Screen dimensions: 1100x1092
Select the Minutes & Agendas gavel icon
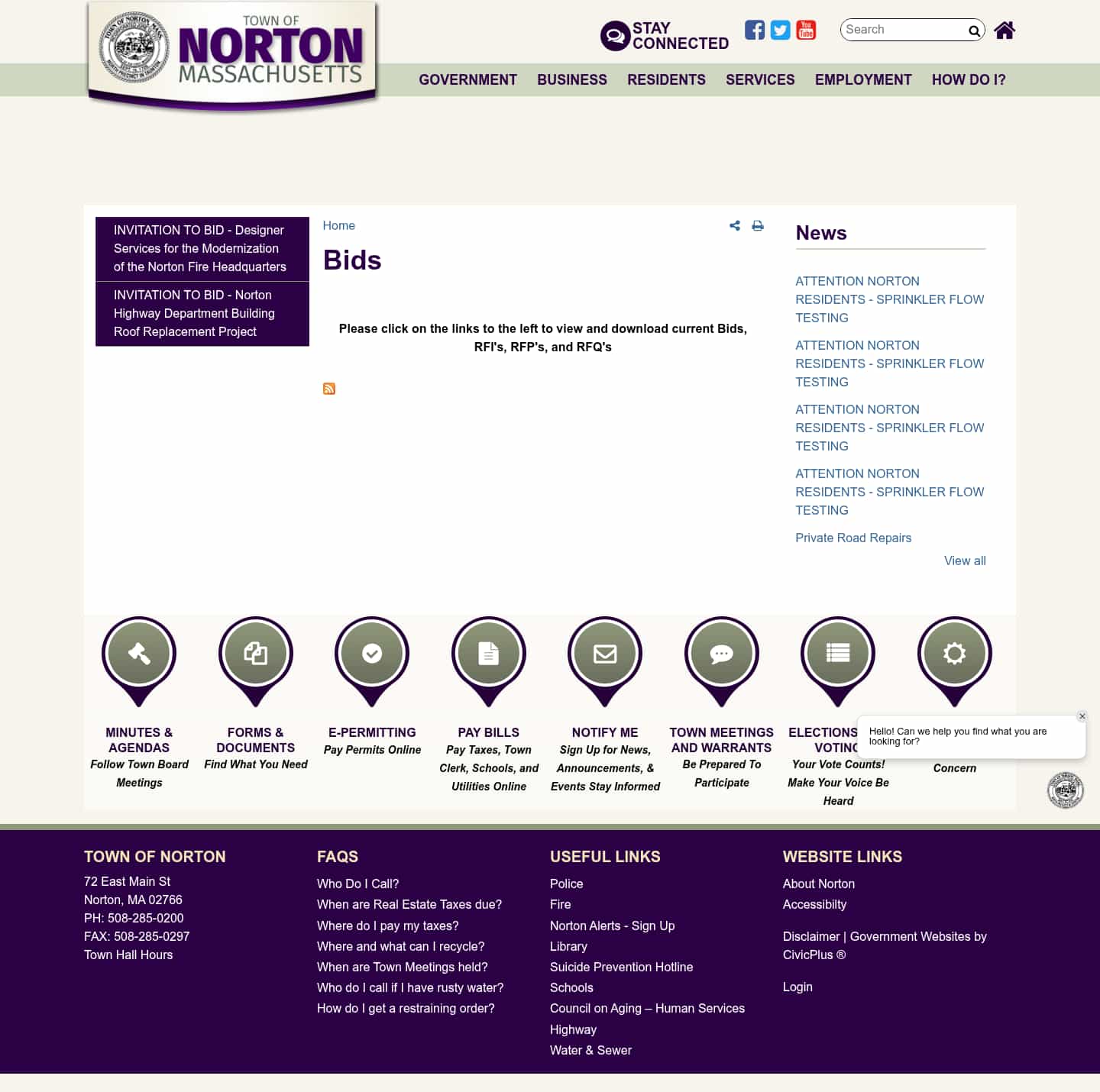pos(138,654)
